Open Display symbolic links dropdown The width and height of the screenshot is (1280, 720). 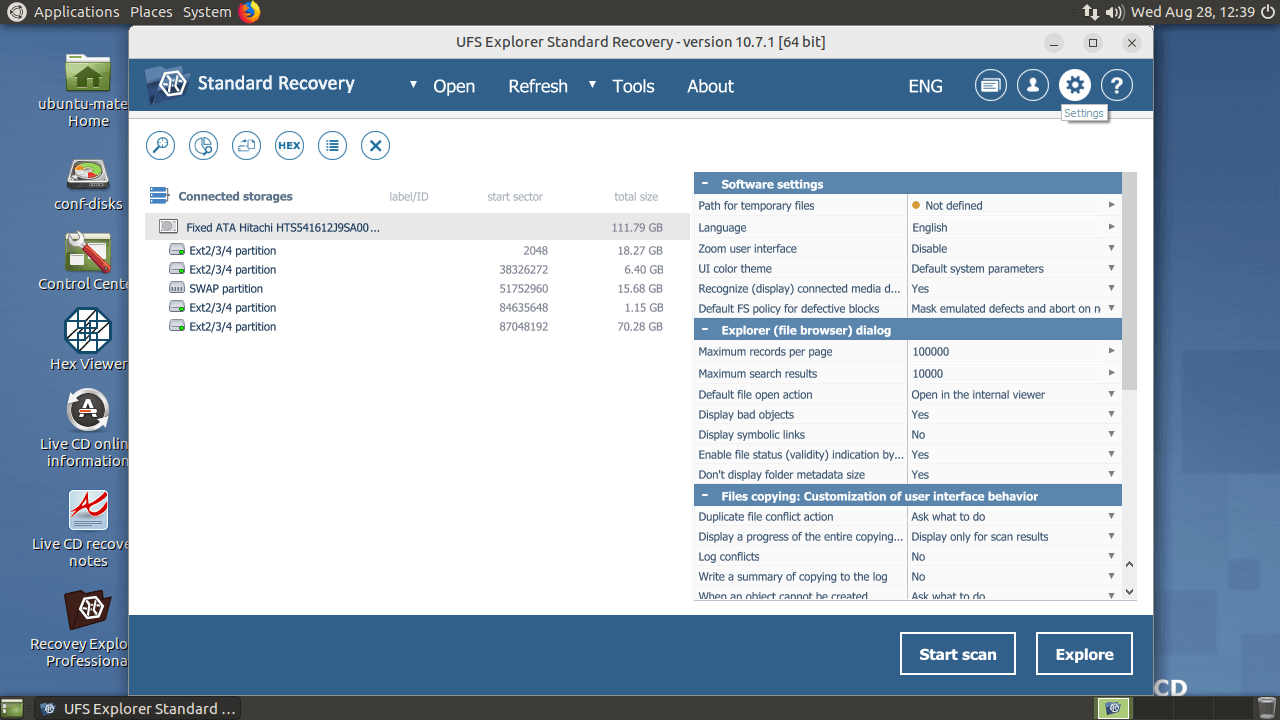[1111, 434]
